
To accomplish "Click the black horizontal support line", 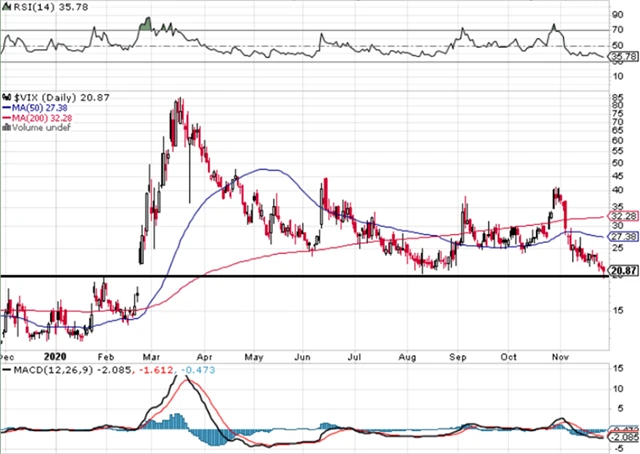I will (x=300, y=275).
